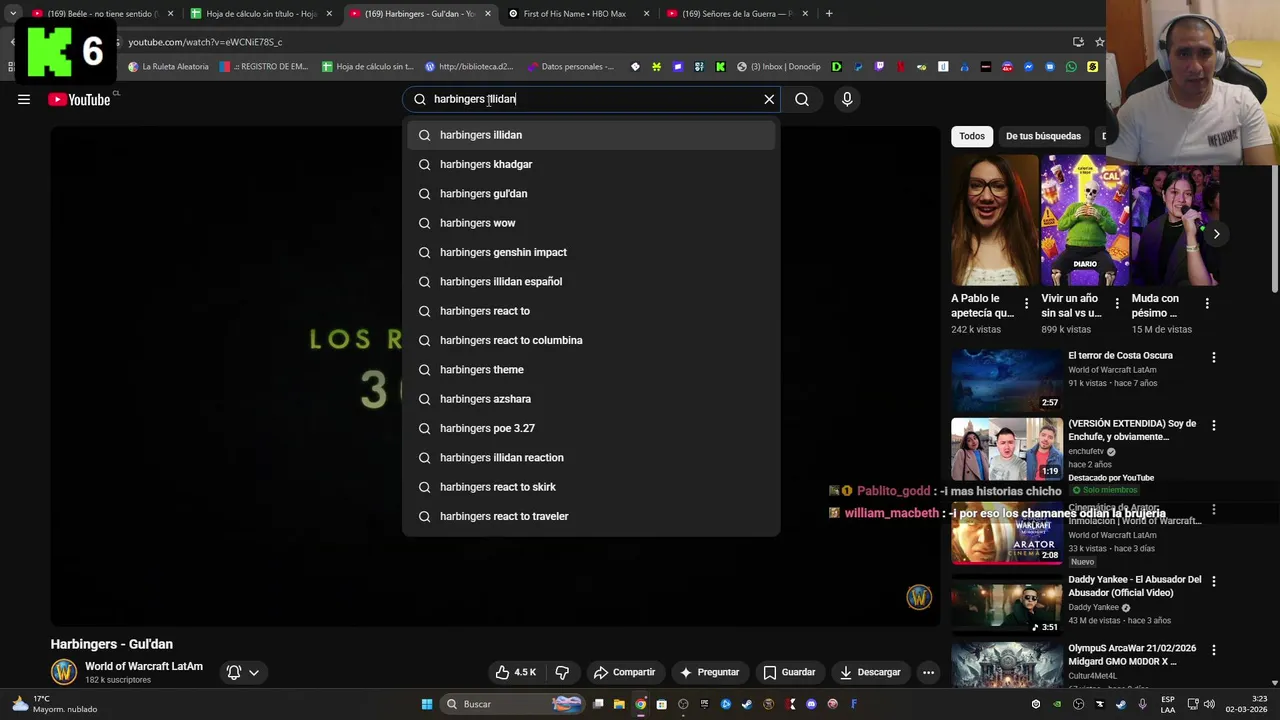The height and width of the screenshot is (720, 1280).
Task: Pick suggestion "harbingers react to columbina"
Action: [591, 340]
